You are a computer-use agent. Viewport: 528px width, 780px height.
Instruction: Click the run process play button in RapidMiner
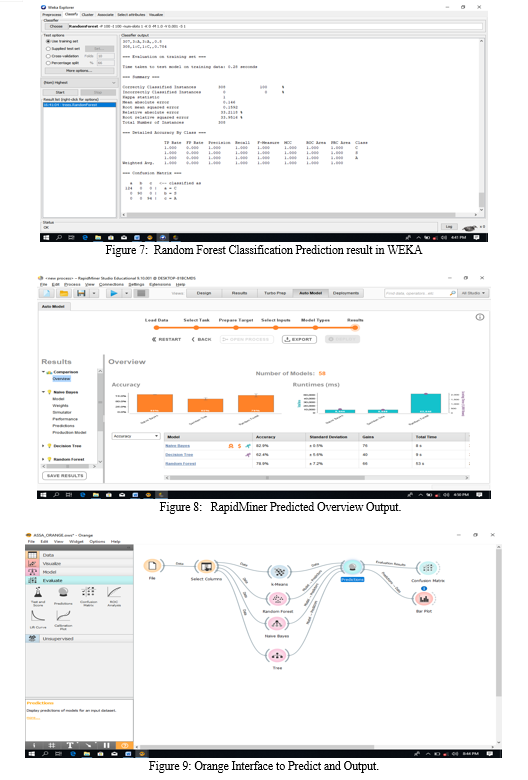[x=113, y=293]
